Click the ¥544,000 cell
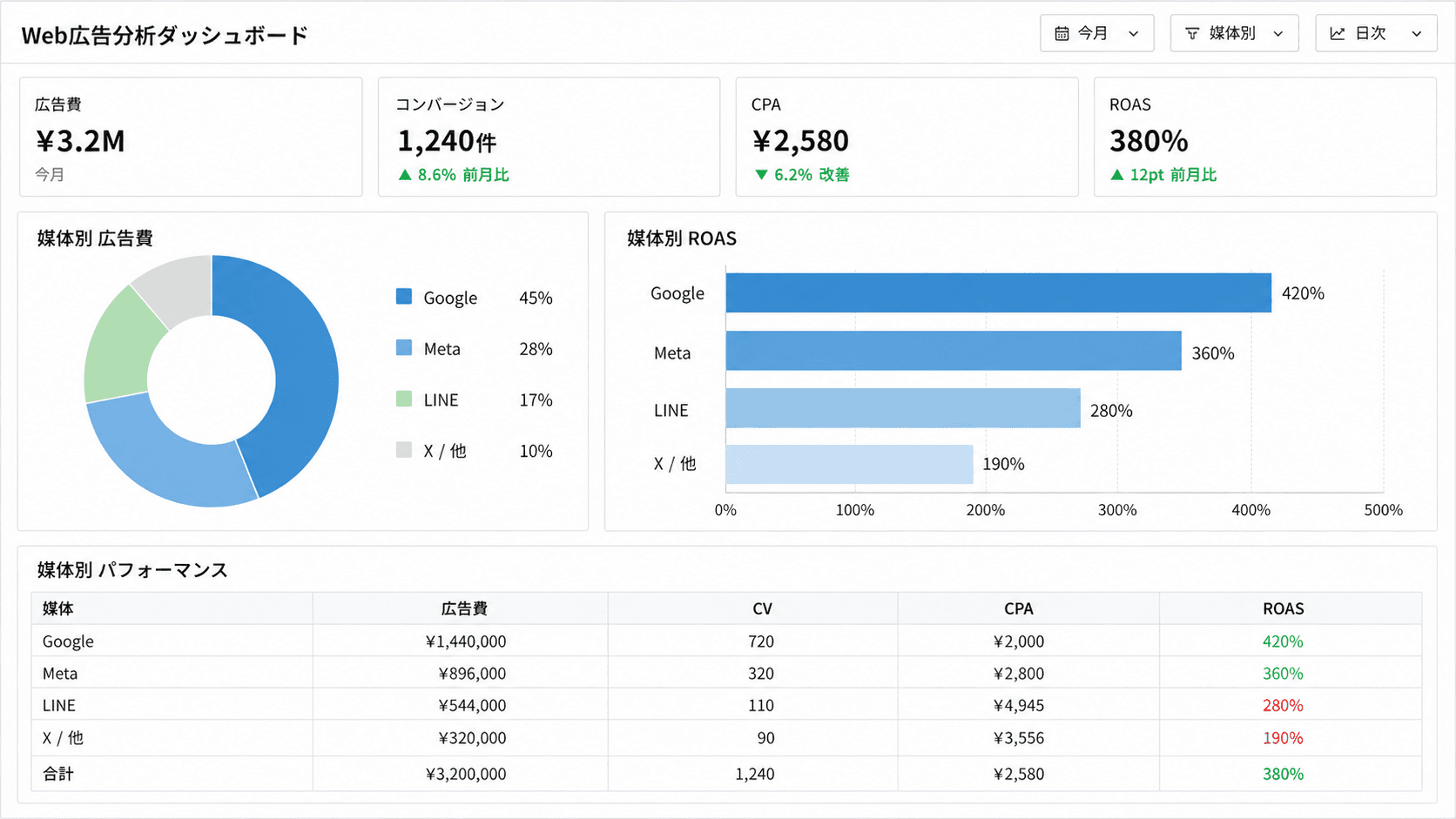1456x819 pixels. point(472,706)
